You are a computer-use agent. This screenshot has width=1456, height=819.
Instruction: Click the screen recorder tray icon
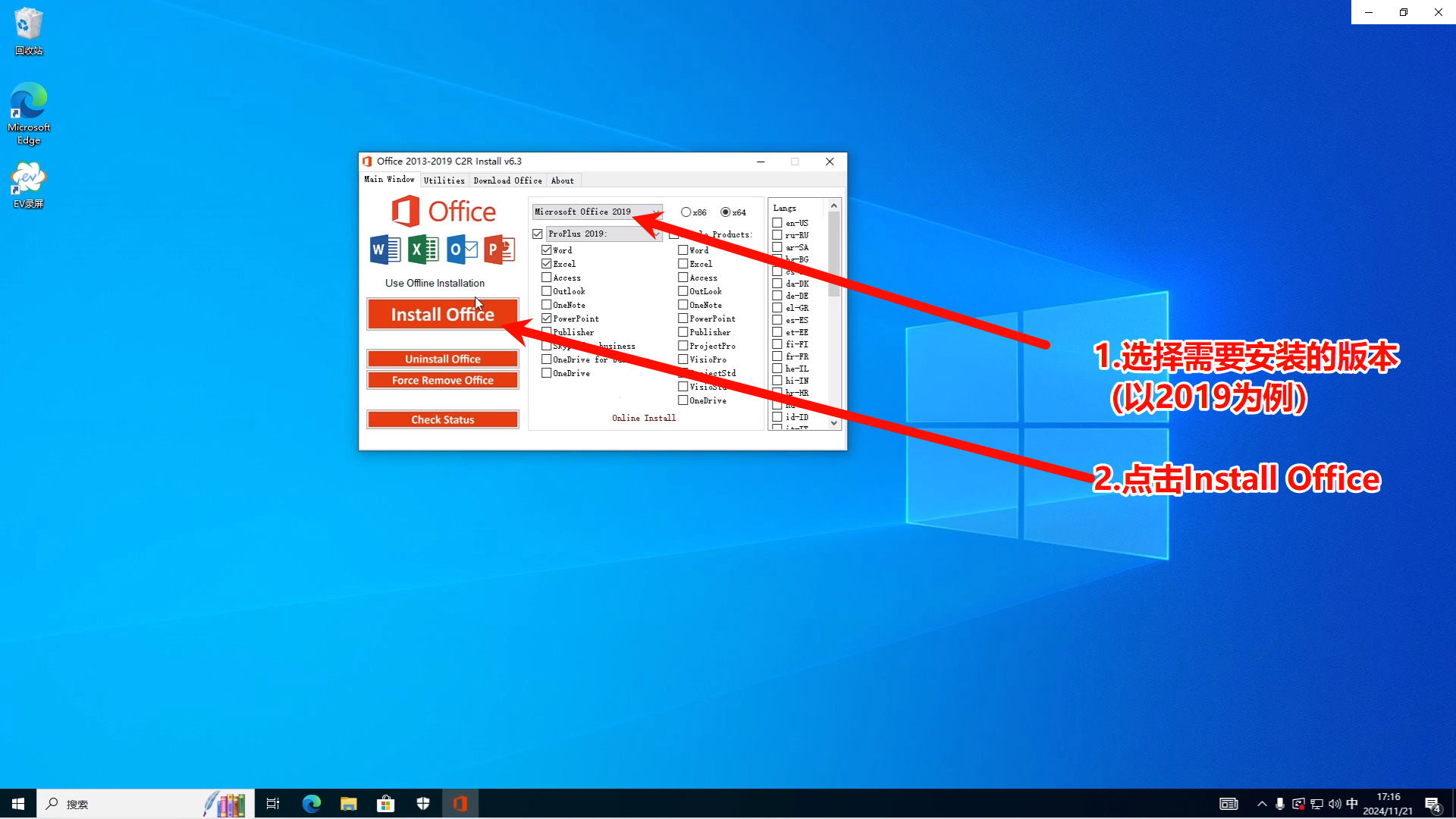(x=1298, y=804)
